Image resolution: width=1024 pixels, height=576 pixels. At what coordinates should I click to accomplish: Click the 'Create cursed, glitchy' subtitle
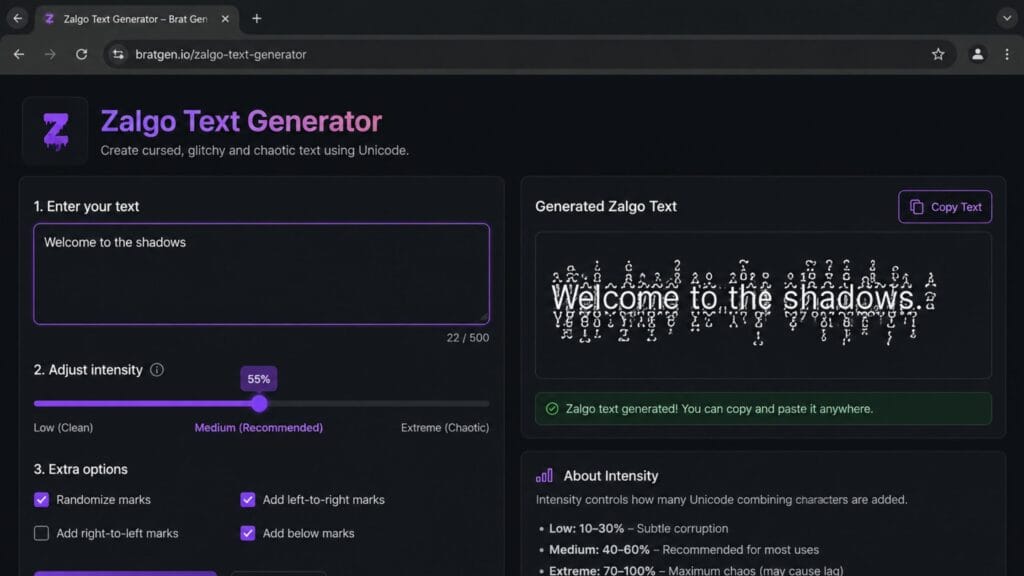tap(255, 150)
